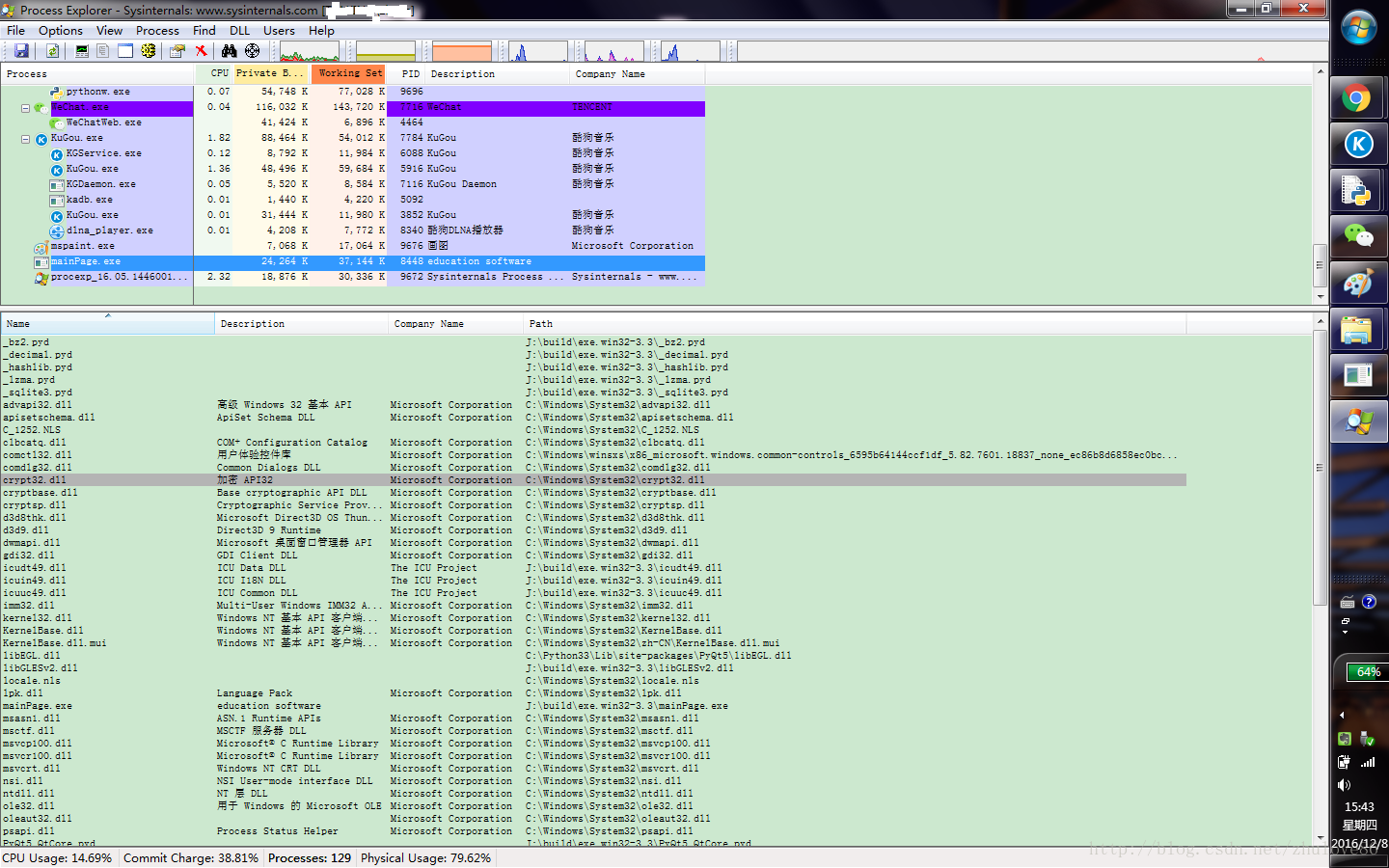Click the Evernote elephant tray icon
The image size is (1389, 868).
(x=1345, y=739)
